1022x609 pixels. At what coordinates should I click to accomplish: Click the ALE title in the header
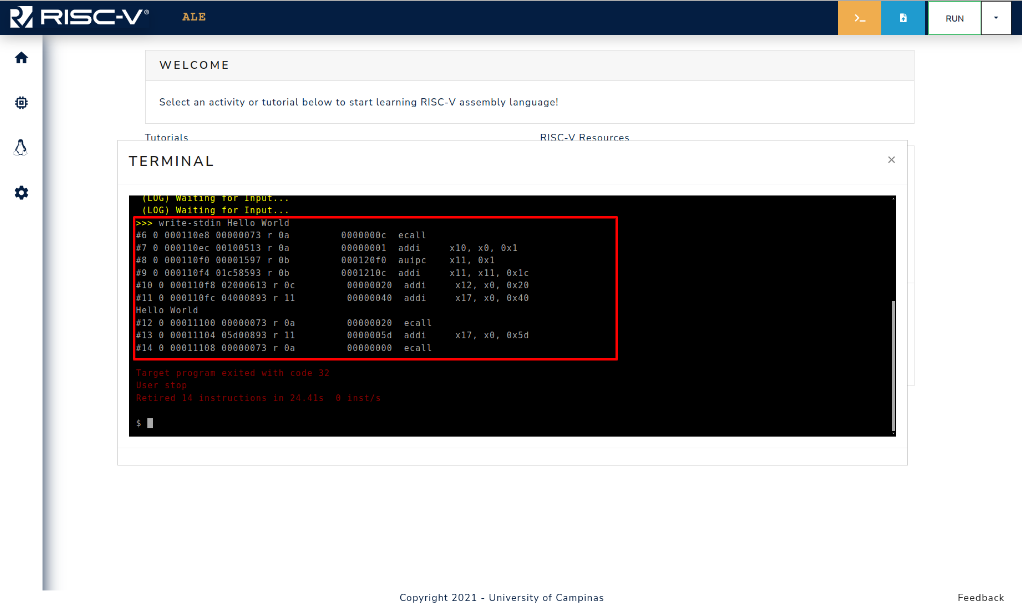coord(194,17)
